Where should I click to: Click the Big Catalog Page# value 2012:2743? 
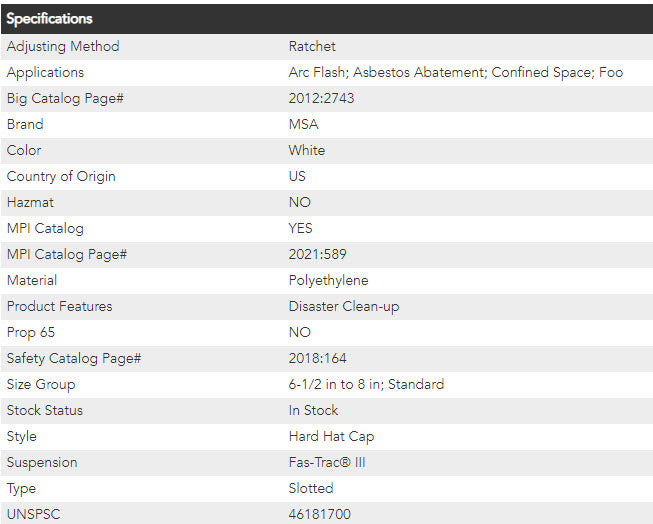coord(321,98)
